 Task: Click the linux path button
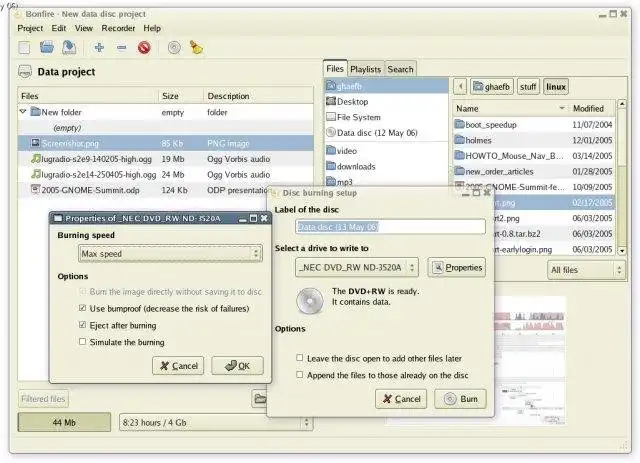pyautogui.click(x=556, y=87)
